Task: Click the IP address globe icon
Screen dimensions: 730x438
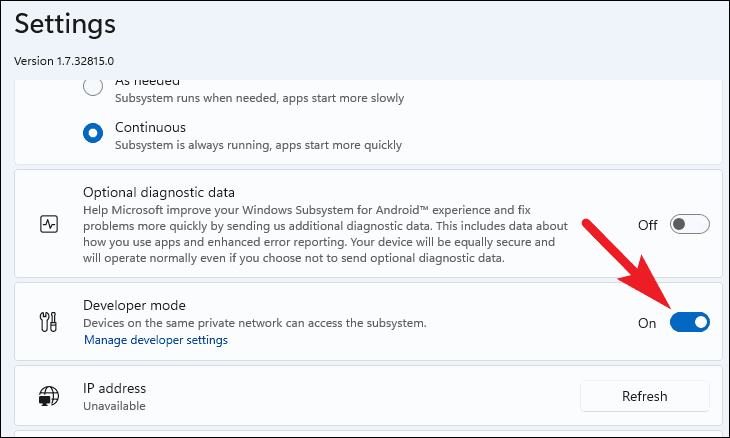Action: click(48, 396)
